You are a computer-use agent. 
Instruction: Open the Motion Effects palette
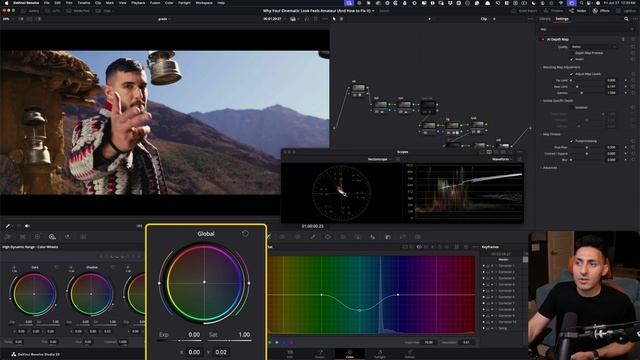point(83,237)
